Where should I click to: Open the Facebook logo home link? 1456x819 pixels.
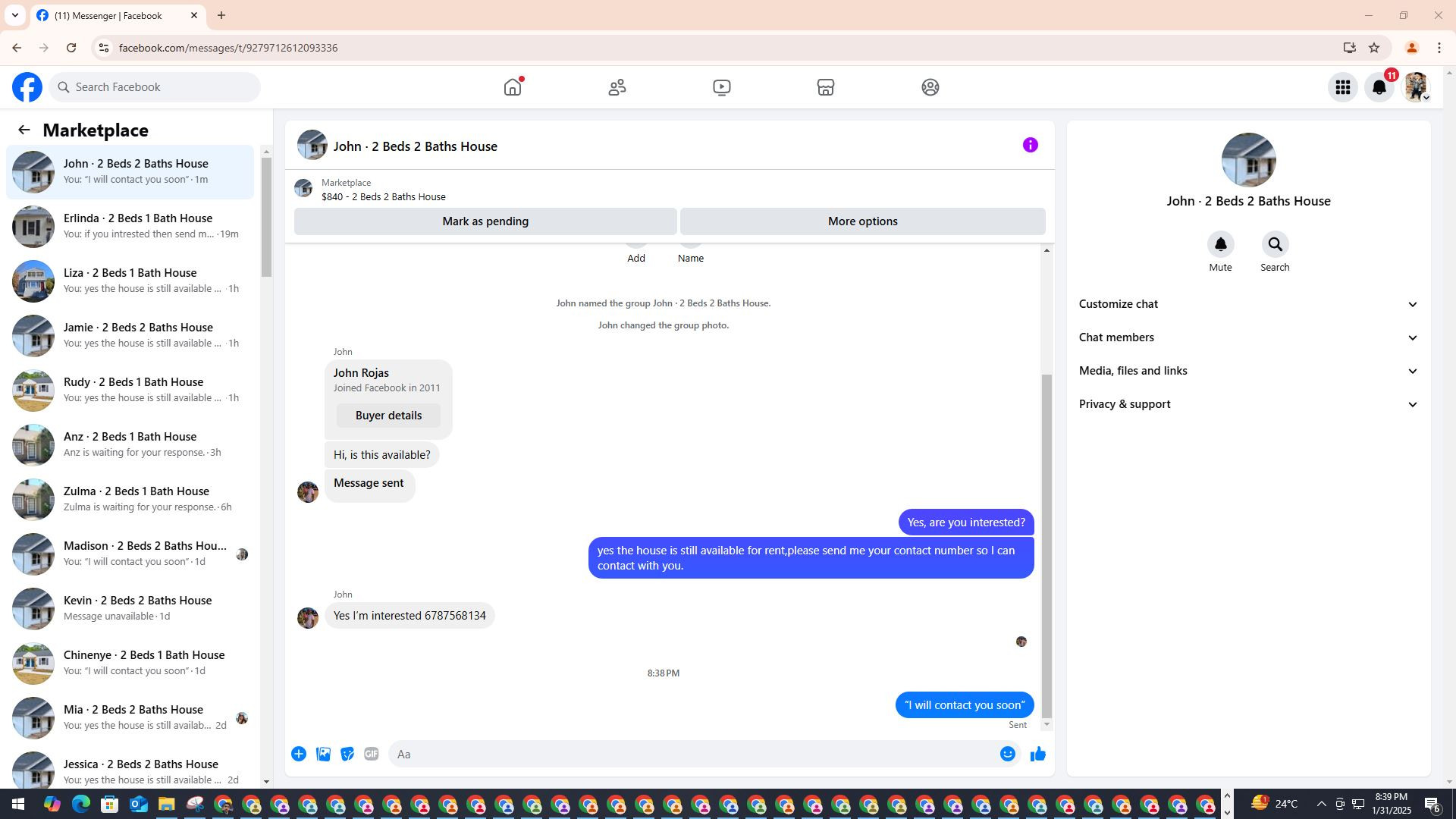pos(27,87)
